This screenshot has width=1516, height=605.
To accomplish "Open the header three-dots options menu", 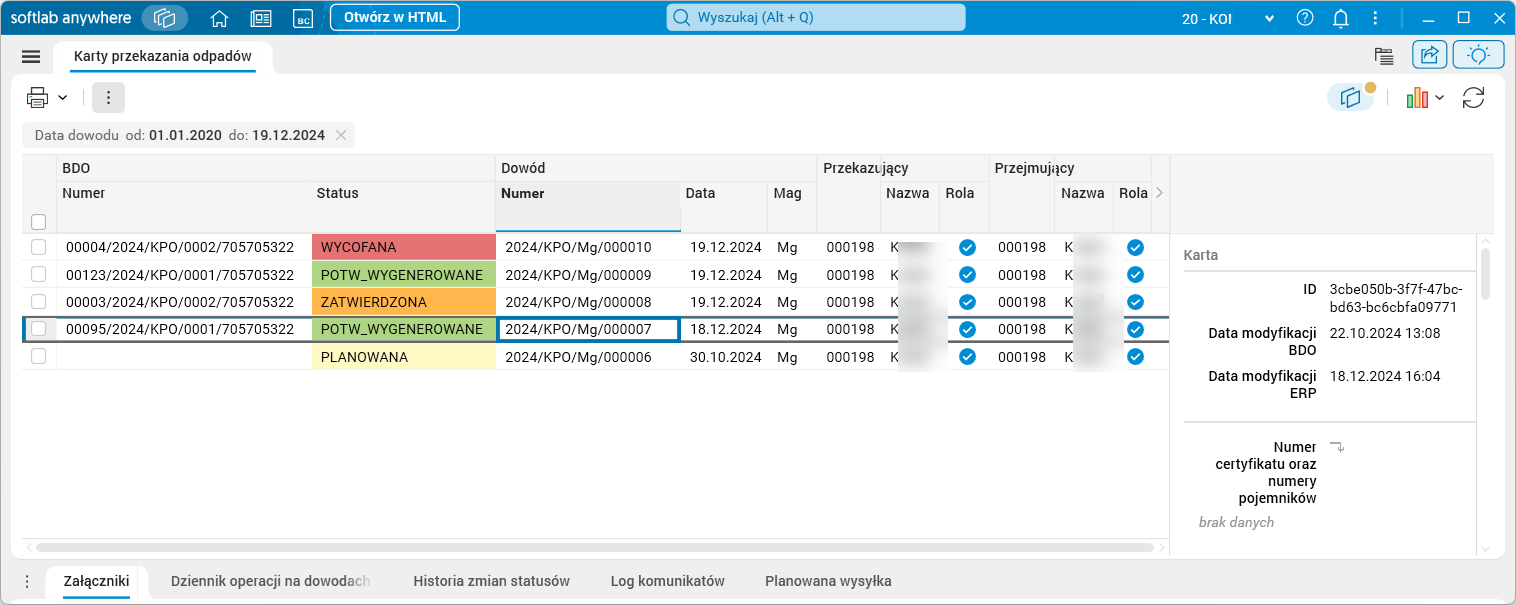I will pos(1375,17).
